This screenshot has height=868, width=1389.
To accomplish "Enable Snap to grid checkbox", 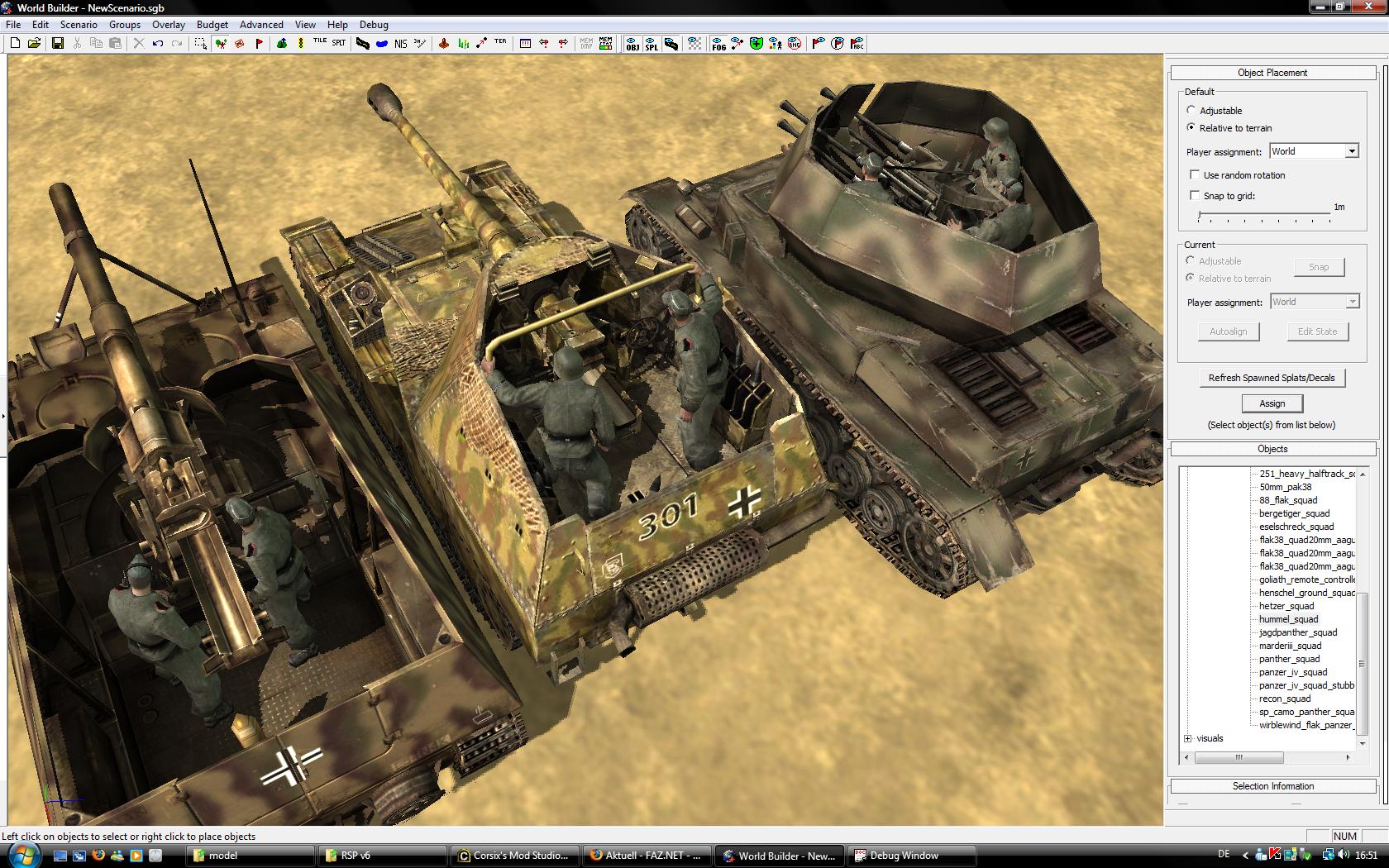I will pos(1195,195).
